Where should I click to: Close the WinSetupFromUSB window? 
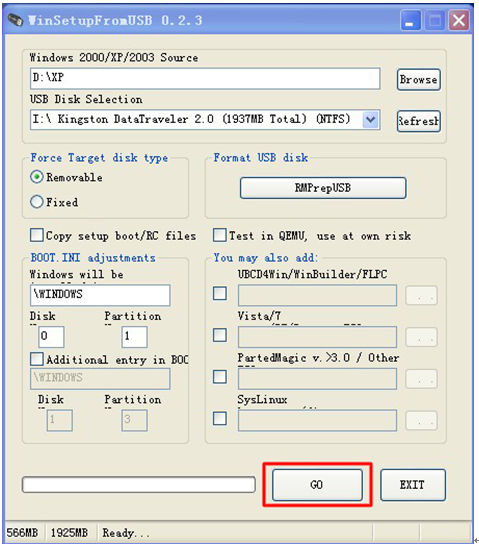(x=458, y=21)
